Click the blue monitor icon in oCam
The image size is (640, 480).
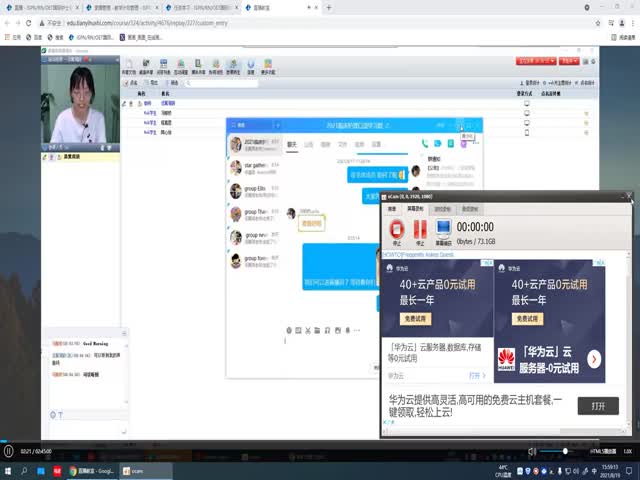tap(442, 231)
